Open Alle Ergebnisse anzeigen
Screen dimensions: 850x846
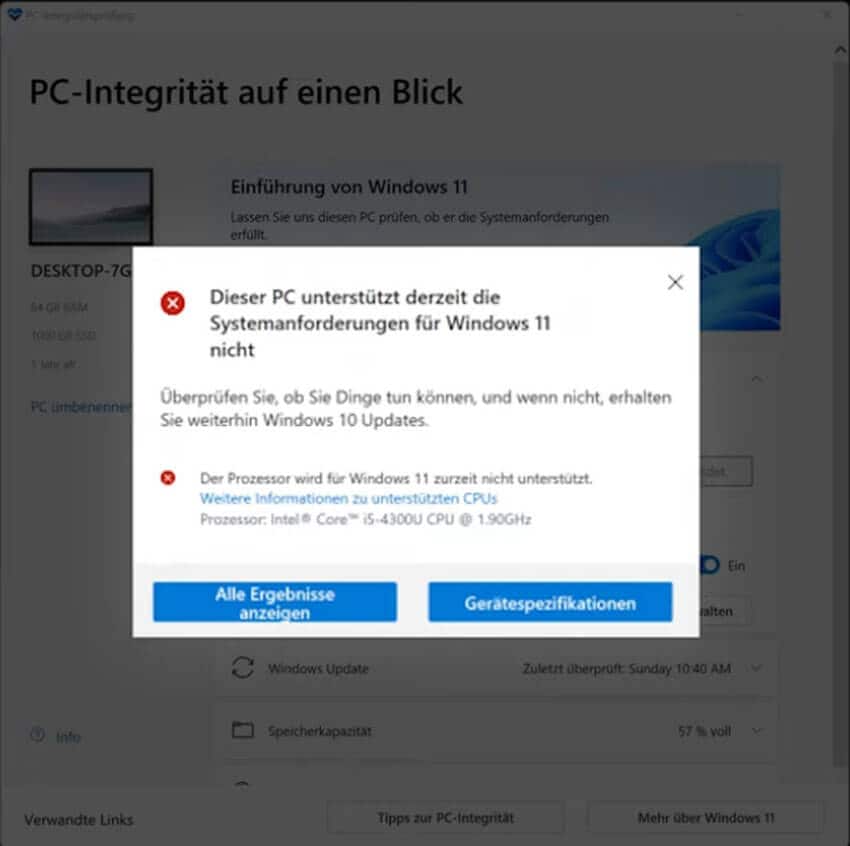[x=275, y=602]
